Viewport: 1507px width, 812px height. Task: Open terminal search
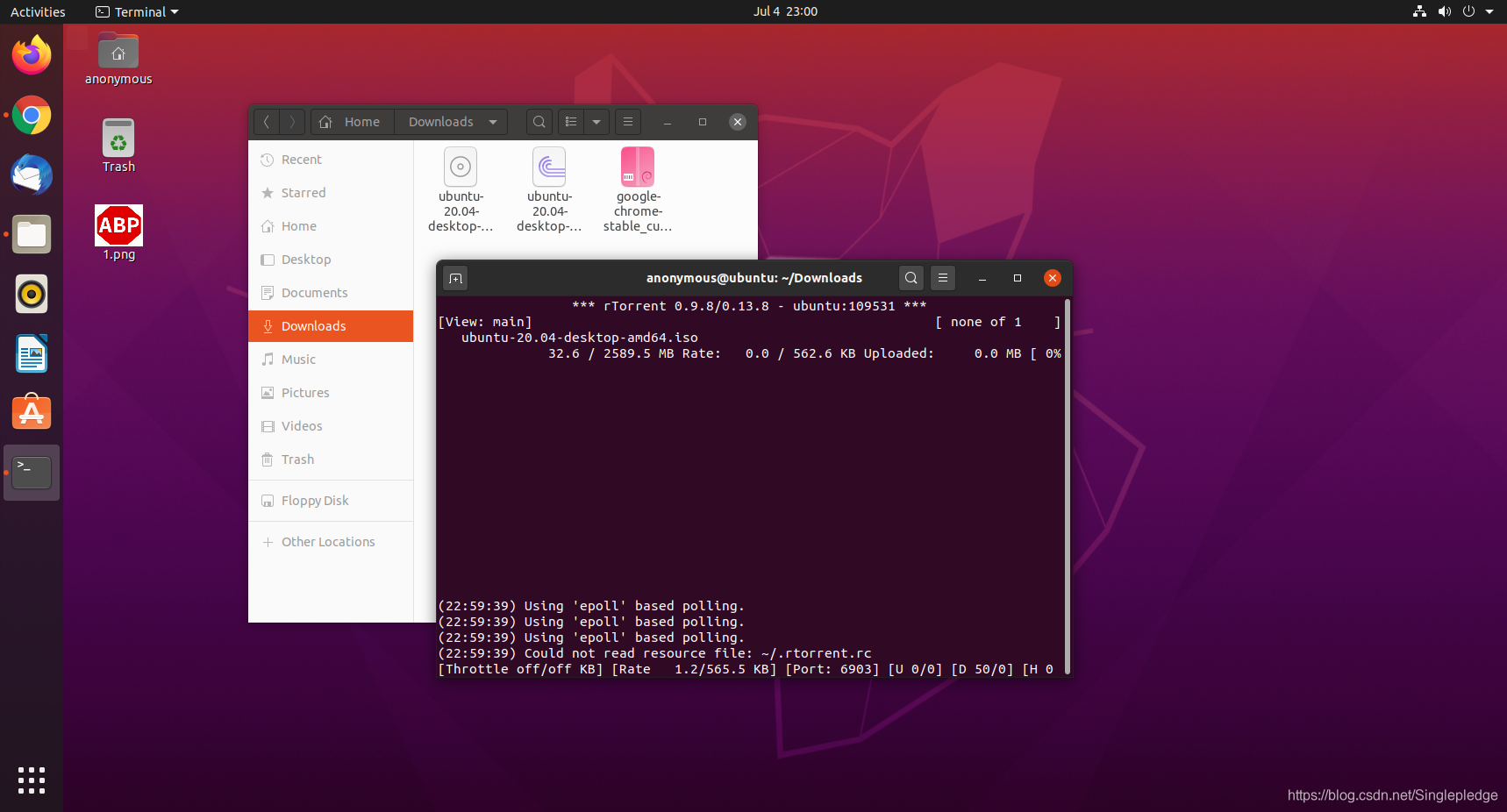911,278
